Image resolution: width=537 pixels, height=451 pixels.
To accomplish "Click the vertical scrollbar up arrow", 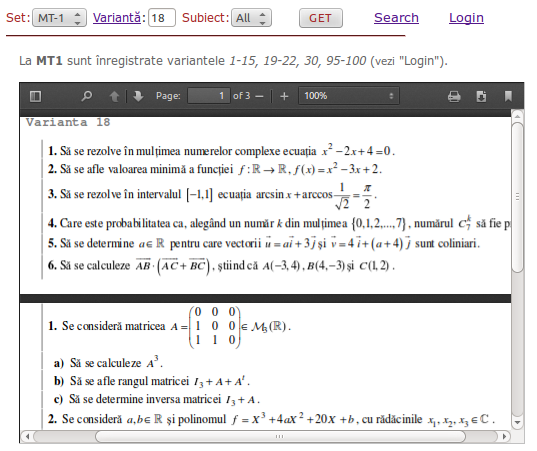I will point(517,116).
